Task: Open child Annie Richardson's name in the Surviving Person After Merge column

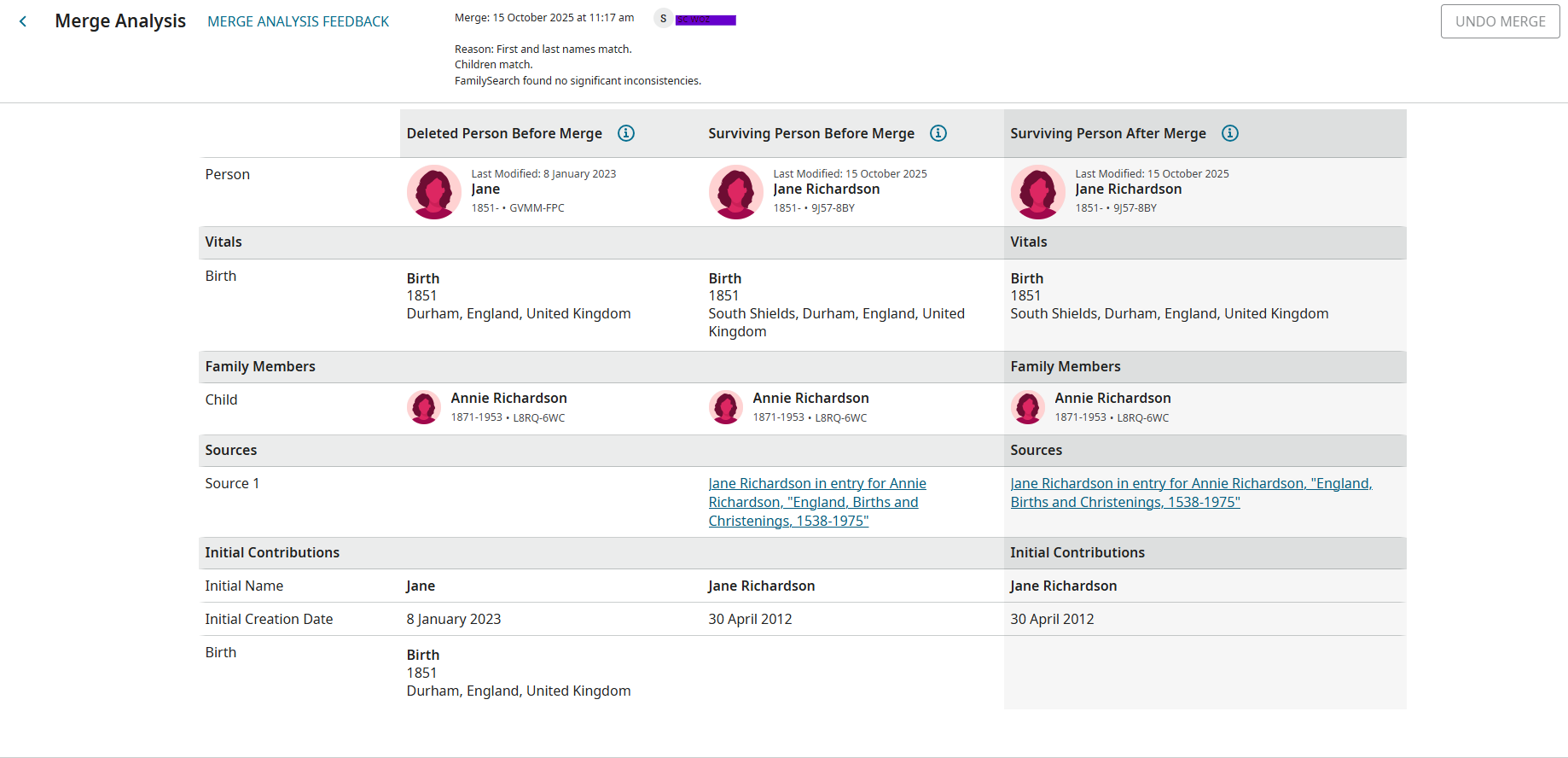Action: pyautogui.click(x=1113, y=399)
